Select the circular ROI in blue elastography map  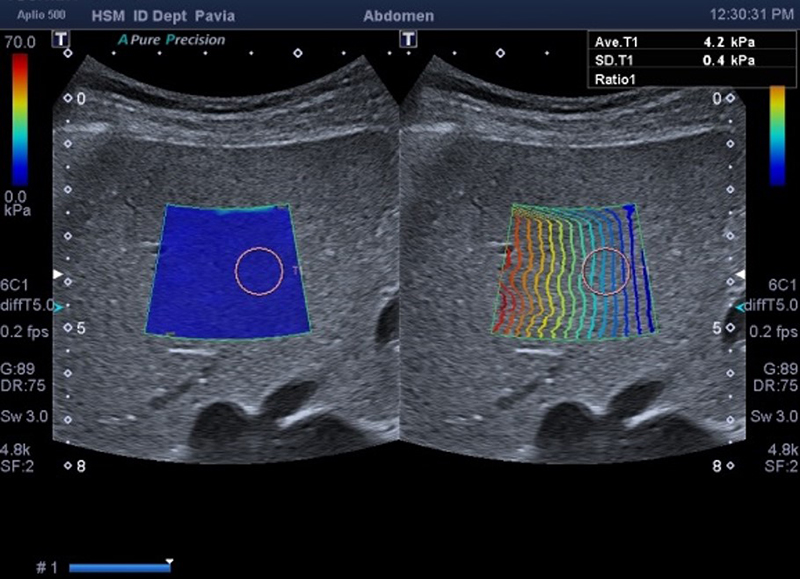[260, 271]
